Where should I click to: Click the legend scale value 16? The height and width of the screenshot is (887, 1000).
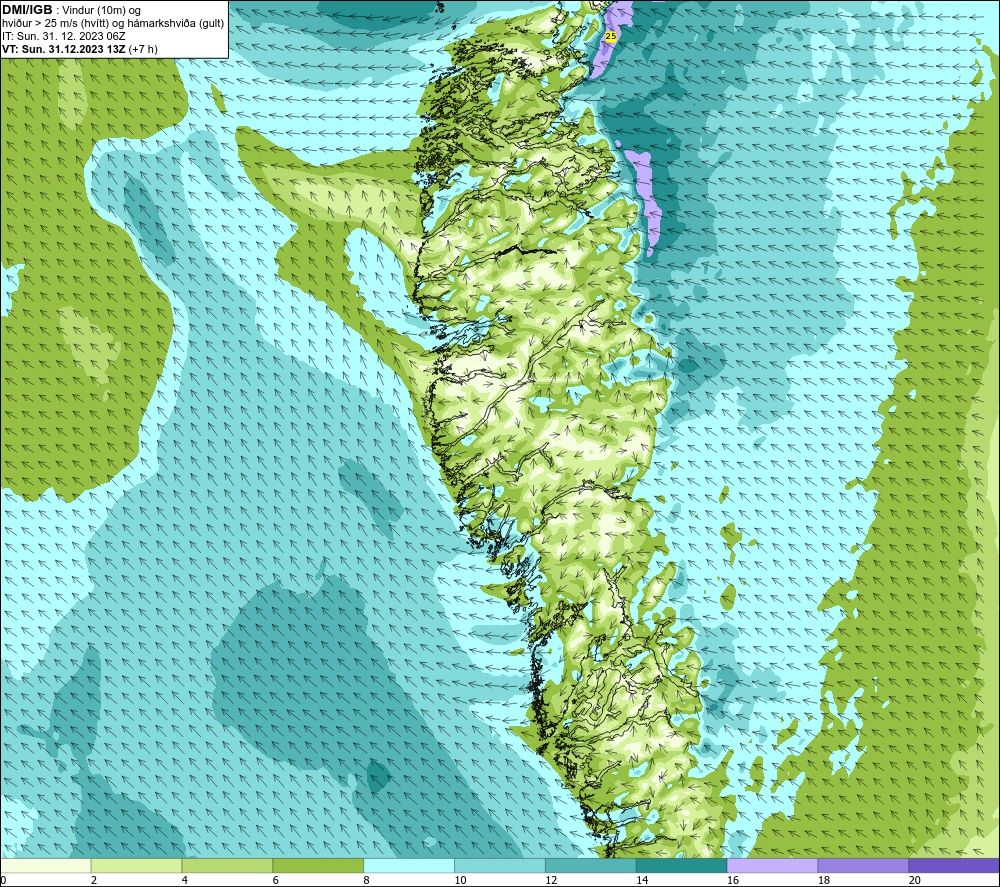(x=733, y=880)
